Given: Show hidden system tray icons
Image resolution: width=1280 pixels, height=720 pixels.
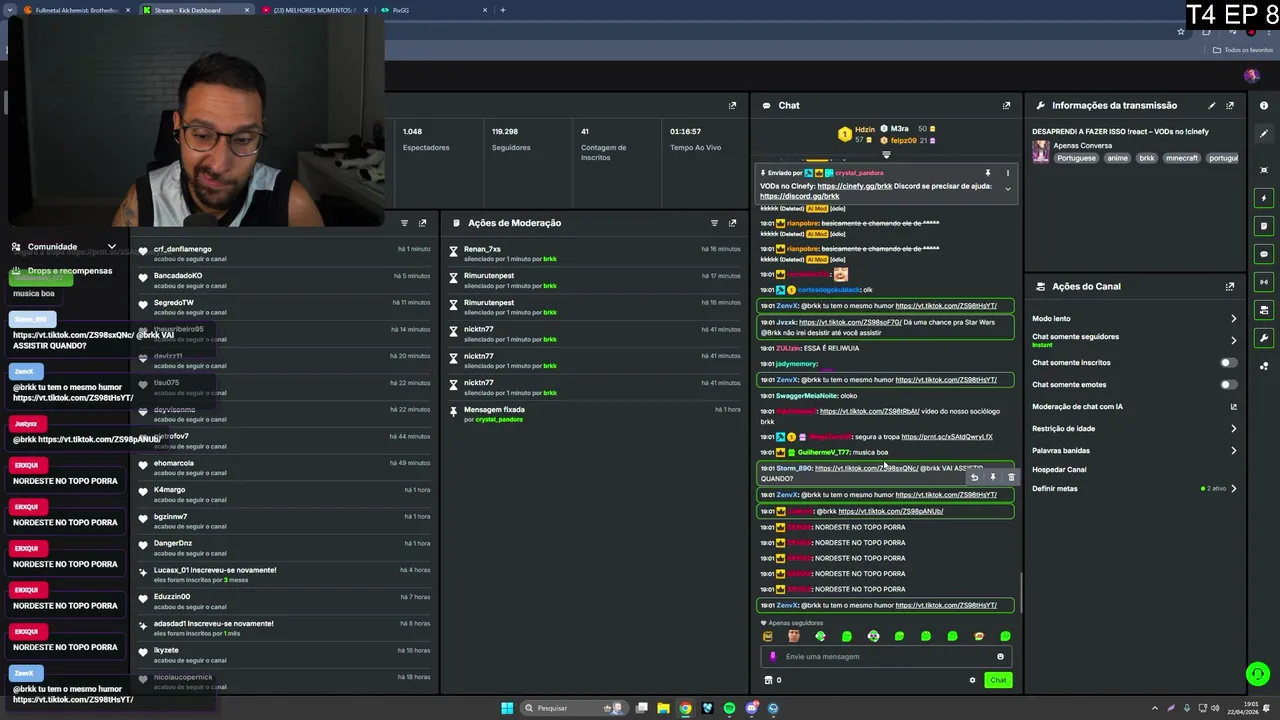Looking at the screenshot, I should pyautogui.click(x=1154, y=708).
